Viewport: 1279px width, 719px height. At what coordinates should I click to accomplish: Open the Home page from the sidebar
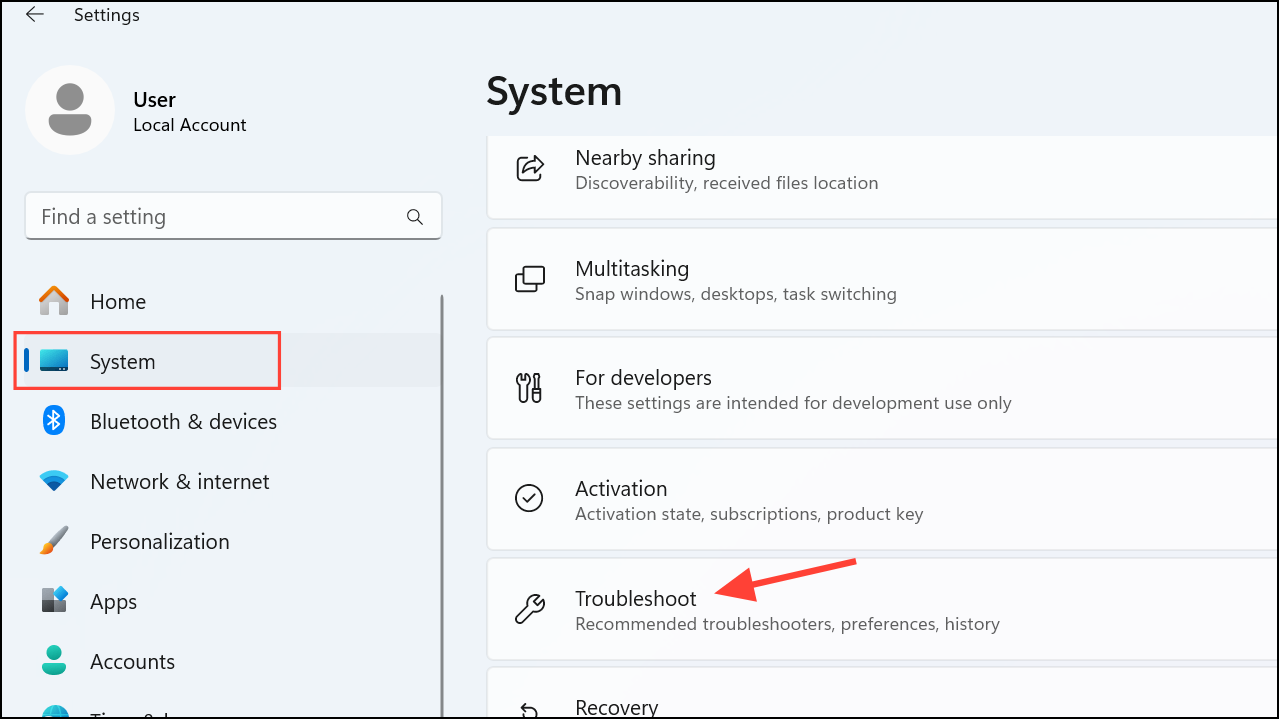click(x=117, y=300)
